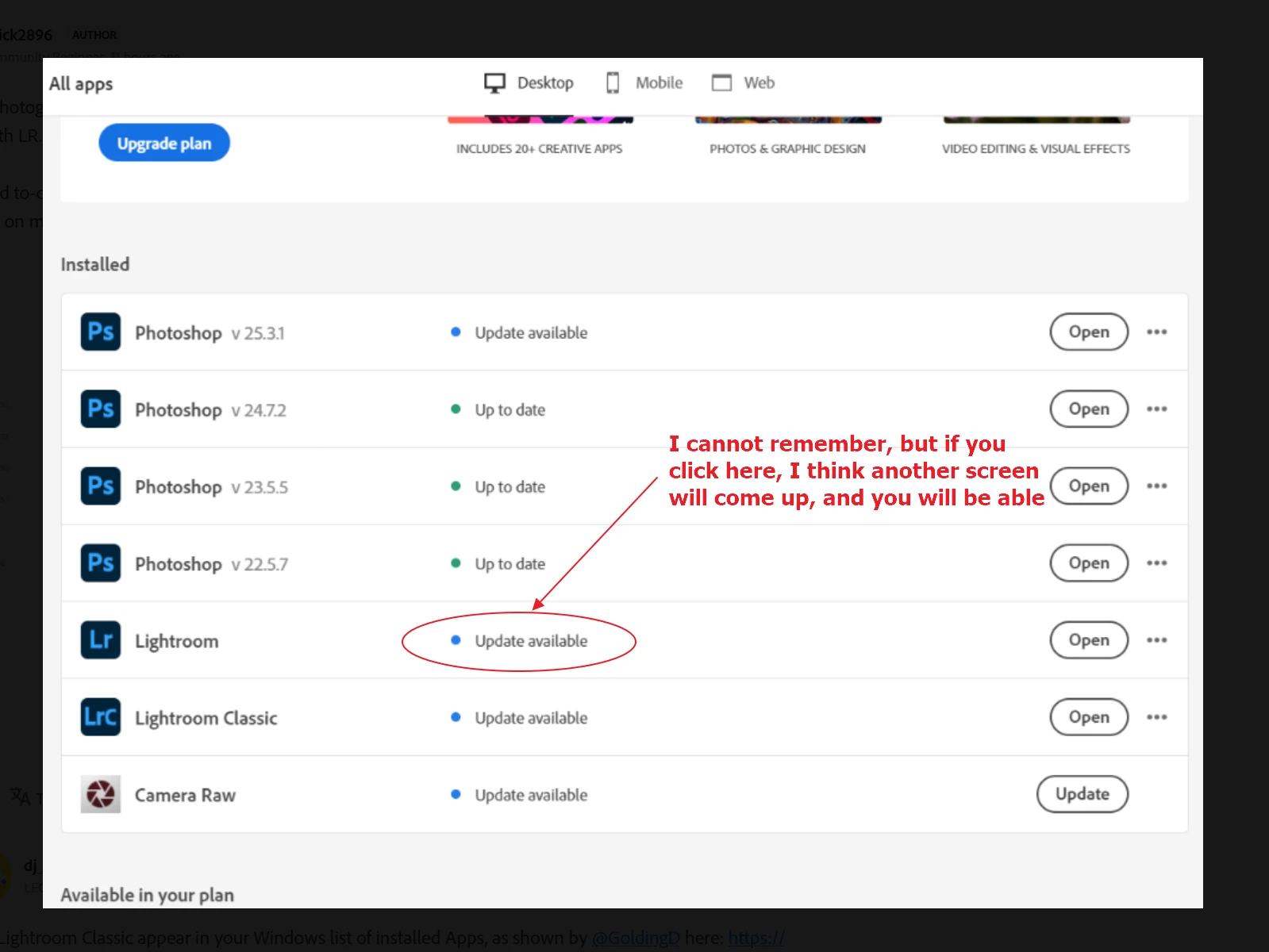Viewport: 1269px width, 952px height.
Task: Click the Photoshop v 22.5.7 app icon
Action: 101,562
